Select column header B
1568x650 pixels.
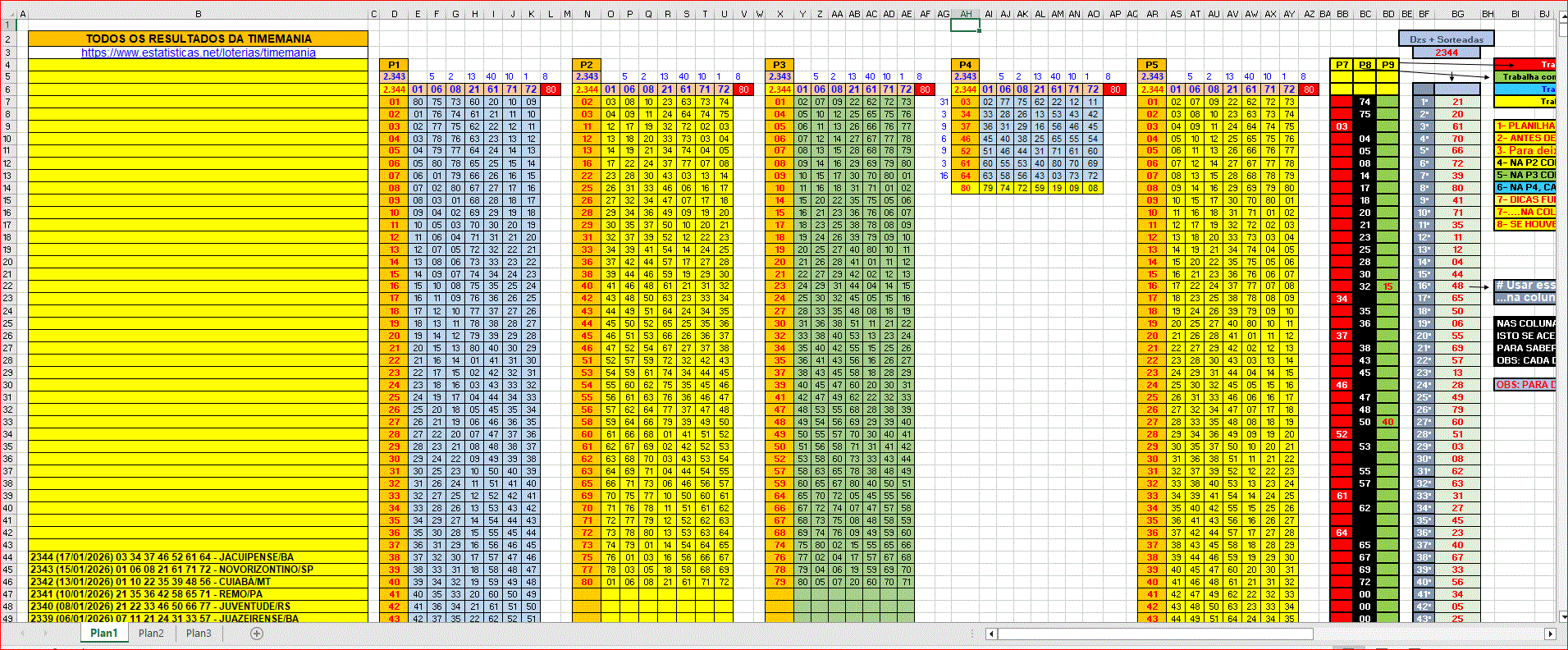coord(198,14)
